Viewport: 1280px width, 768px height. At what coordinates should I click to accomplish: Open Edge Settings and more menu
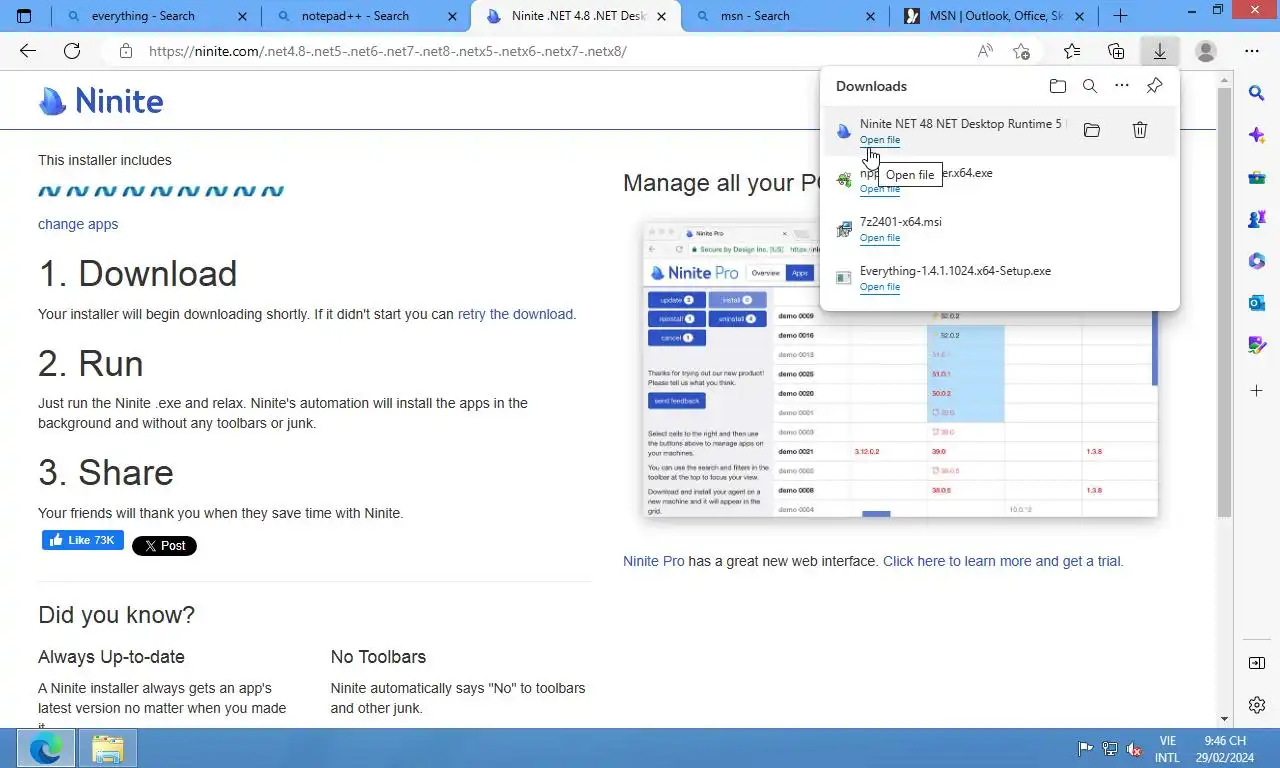pyautogui.click(x=1252, y=51)
